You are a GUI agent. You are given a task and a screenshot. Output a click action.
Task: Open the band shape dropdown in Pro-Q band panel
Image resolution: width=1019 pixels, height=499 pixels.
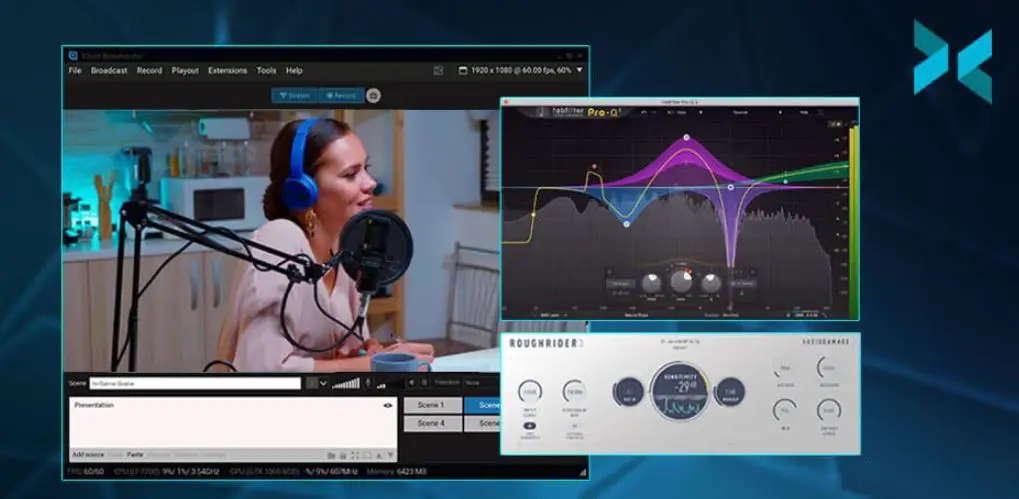click(621, 284)
